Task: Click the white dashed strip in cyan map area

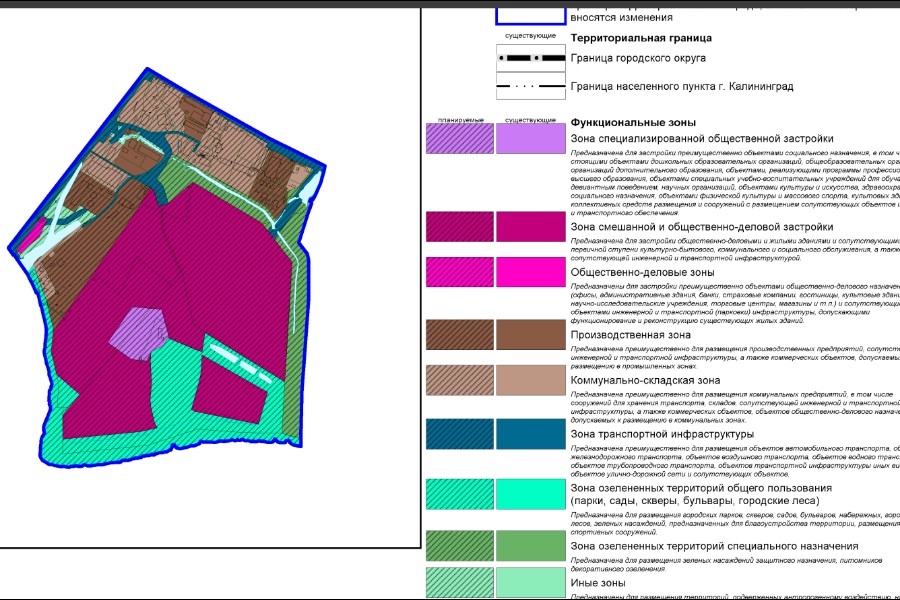Action: tap(238, 355)
